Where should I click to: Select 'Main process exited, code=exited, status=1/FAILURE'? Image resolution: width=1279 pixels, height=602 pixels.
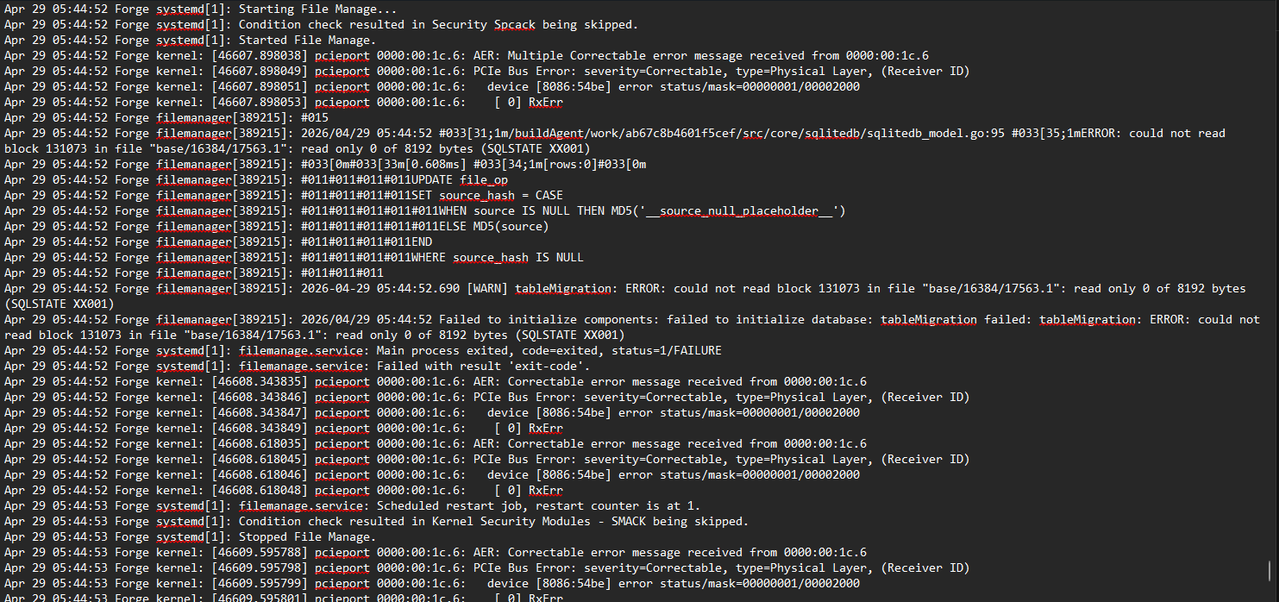(x=549, y=350)
